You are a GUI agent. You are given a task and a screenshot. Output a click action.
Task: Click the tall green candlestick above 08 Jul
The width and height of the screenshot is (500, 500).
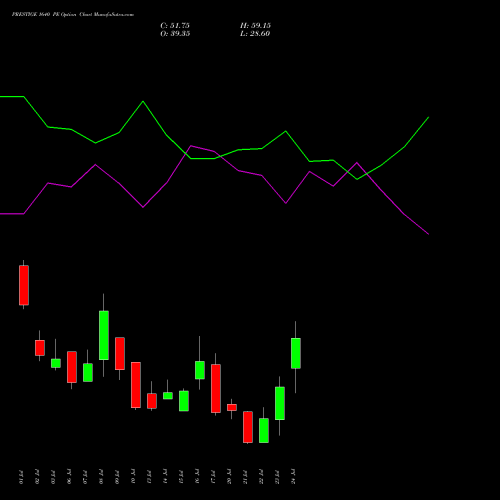click(x=104, y=335)
